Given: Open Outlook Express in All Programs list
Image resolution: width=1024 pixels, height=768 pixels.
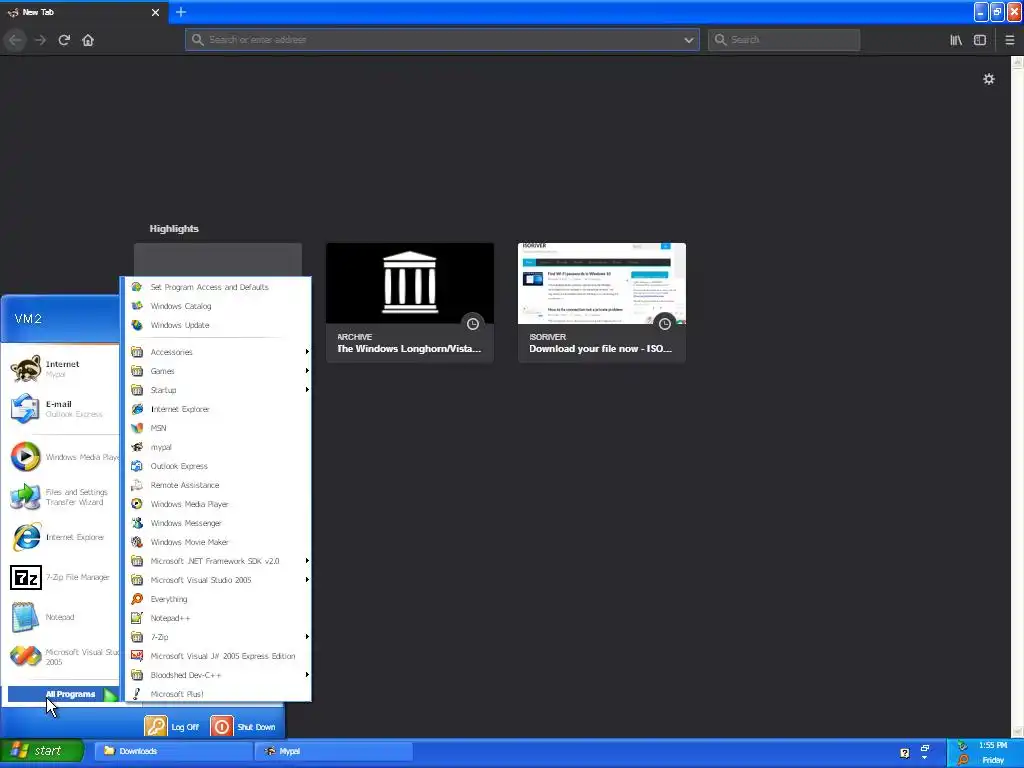Looking at the screenshot, I should click(x=218, y=466).
